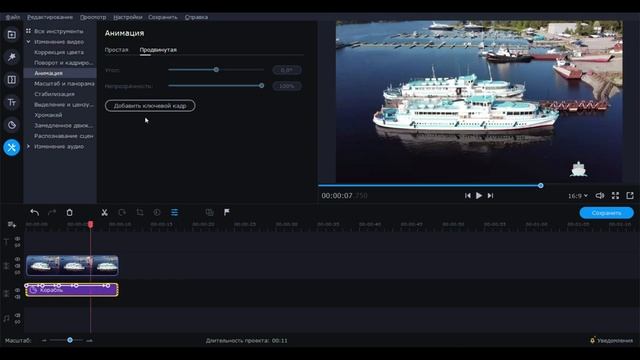Select Замедленное движение tool

point(63,125)
